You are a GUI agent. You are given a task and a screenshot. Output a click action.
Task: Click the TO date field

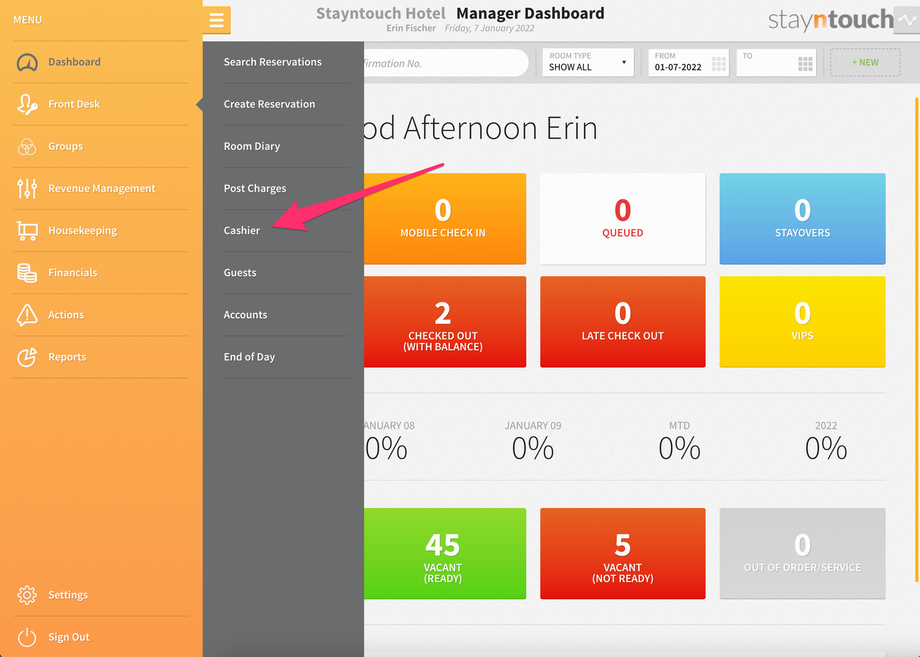(x=776, y=62)
